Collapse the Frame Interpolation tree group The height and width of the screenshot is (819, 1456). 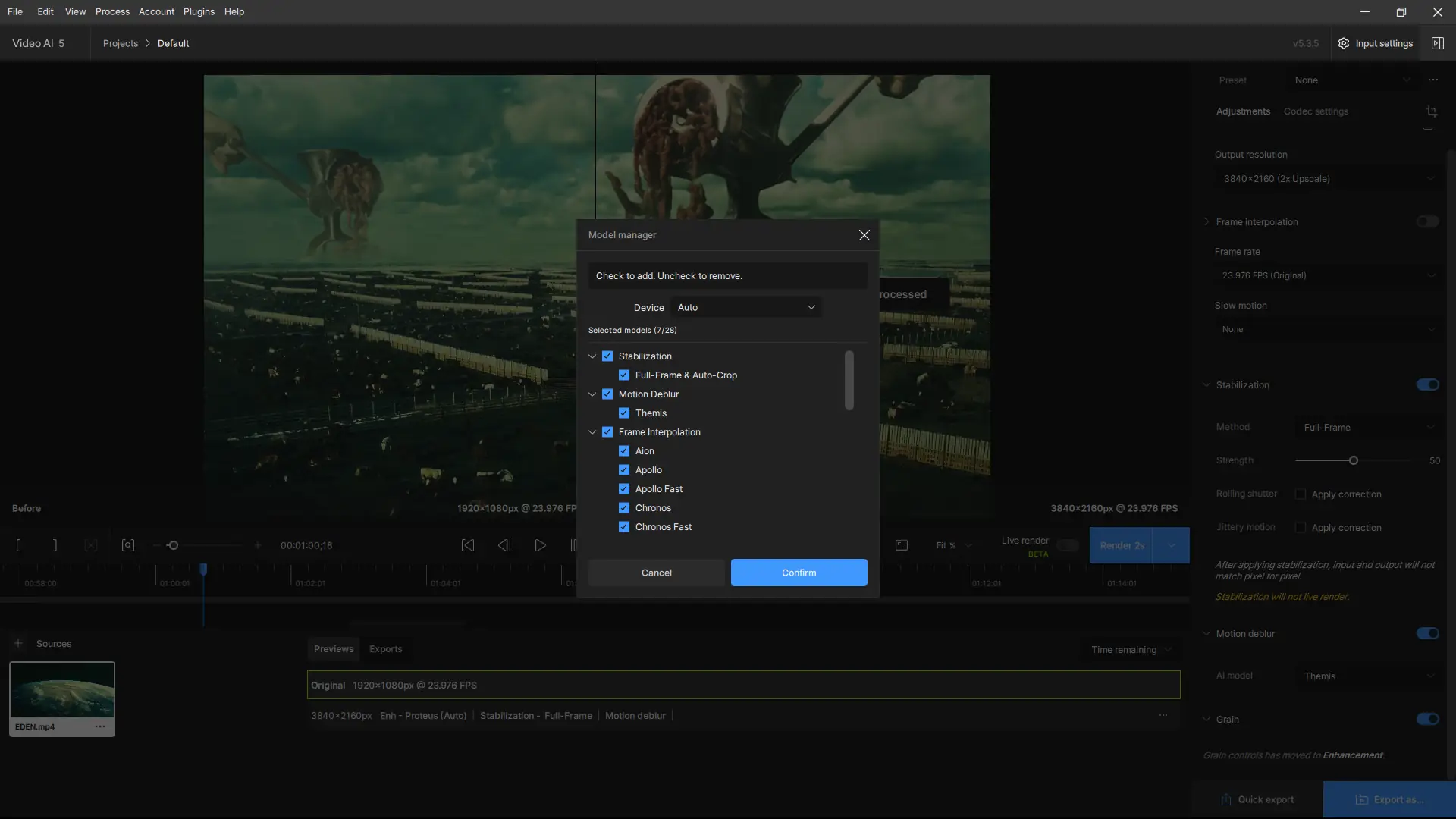point(592,432)
